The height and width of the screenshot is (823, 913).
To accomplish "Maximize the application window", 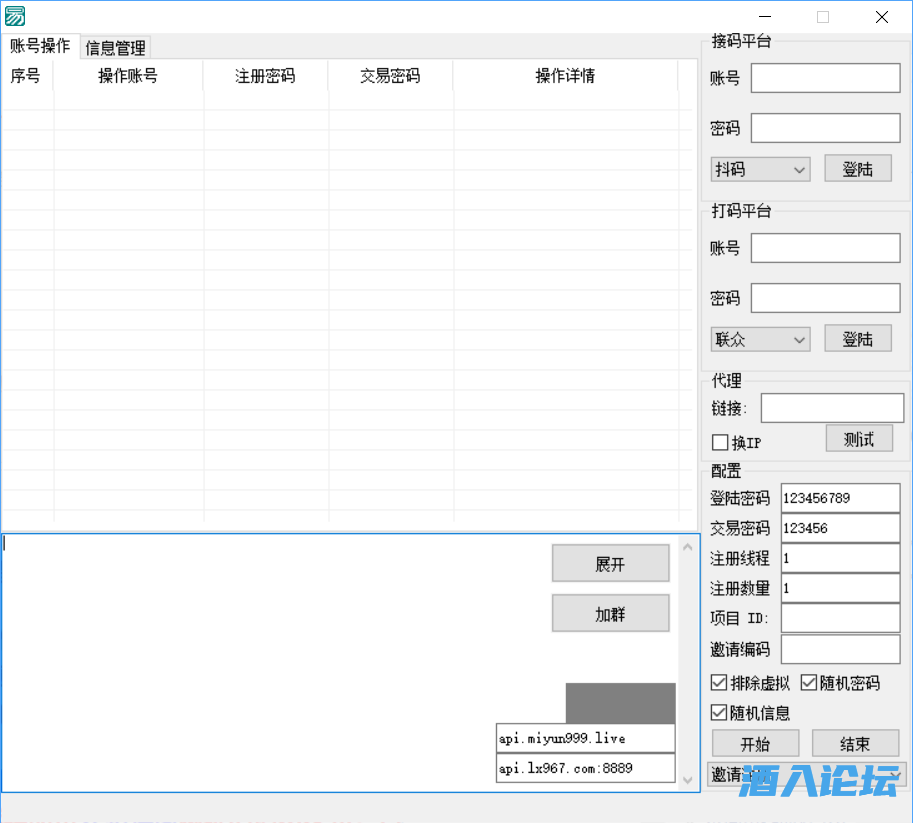I will (x=823, y=17).
